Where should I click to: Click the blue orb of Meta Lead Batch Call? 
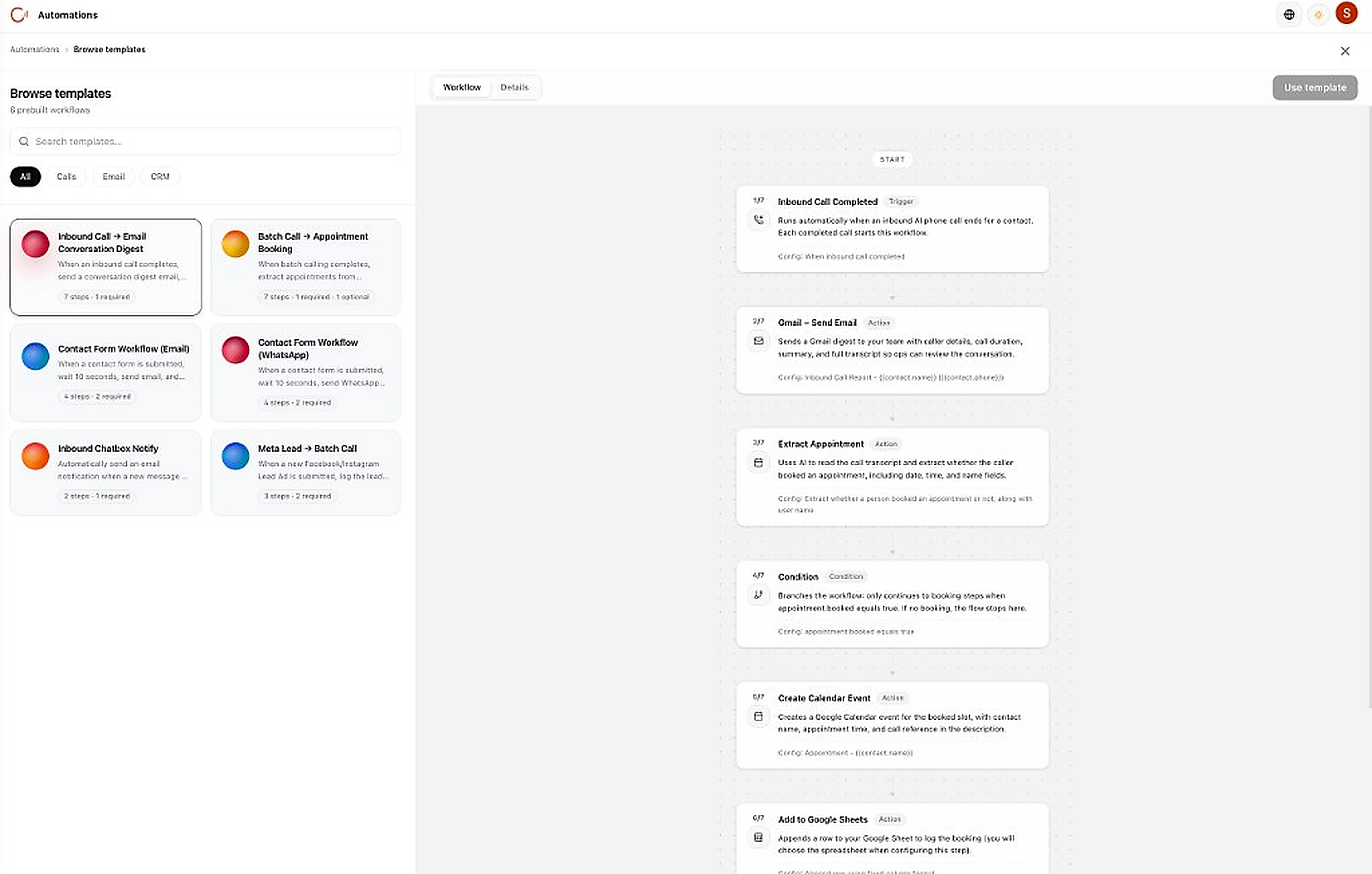point(236,456)
